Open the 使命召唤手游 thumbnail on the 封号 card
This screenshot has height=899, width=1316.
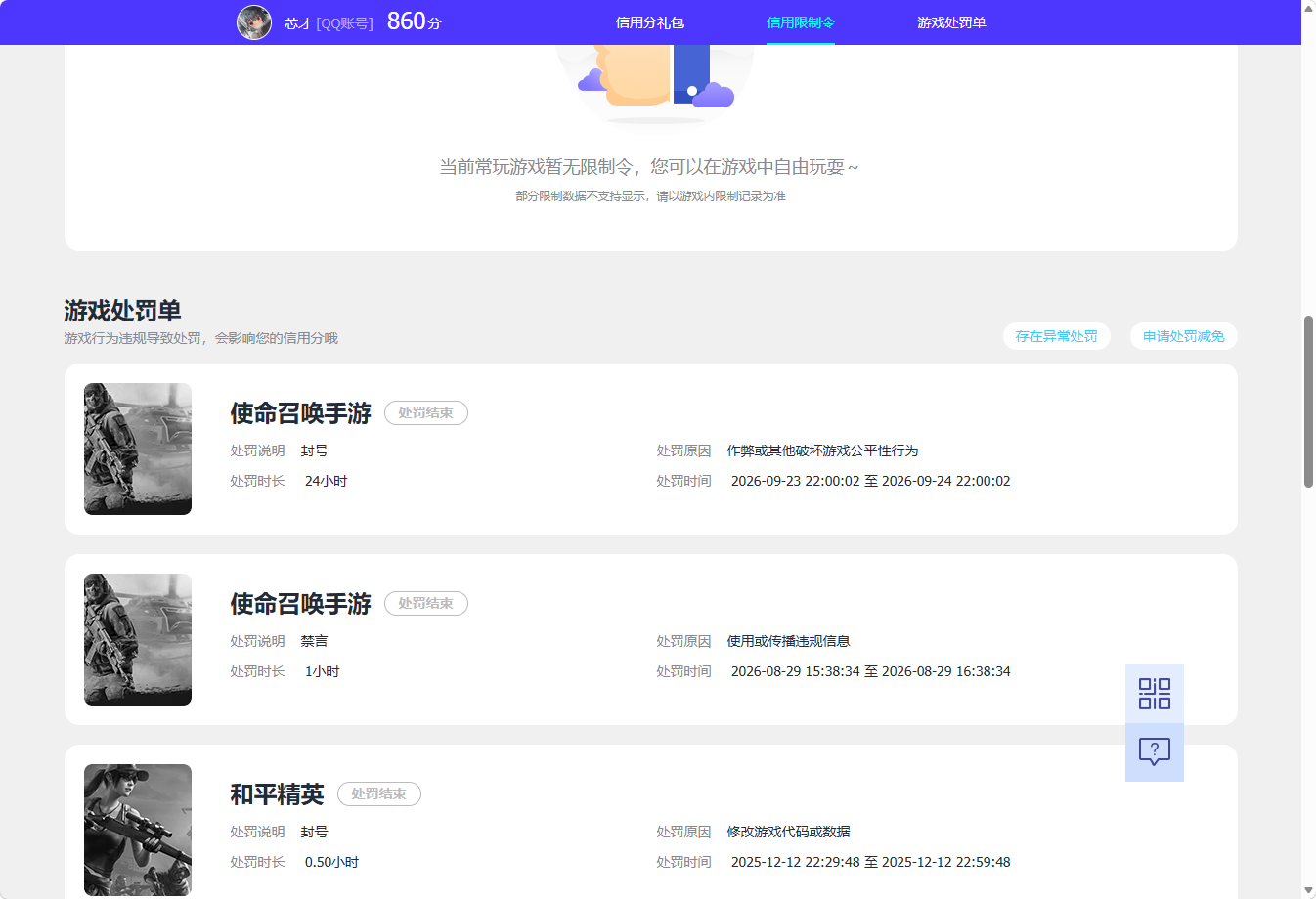[138, 449]
